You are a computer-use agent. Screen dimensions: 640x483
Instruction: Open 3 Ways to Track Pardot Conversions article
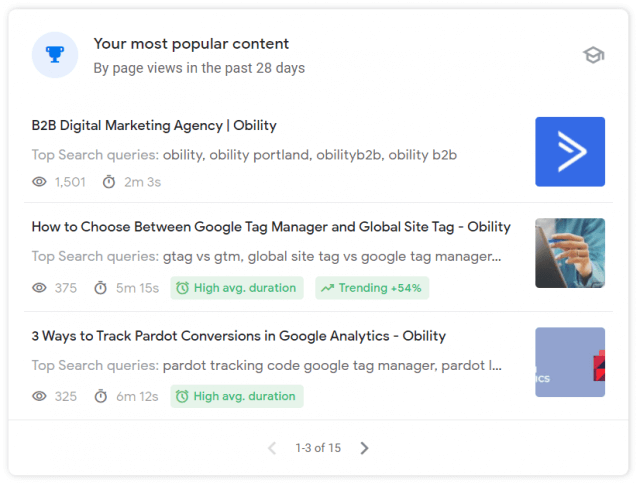[x=239, y=336]
